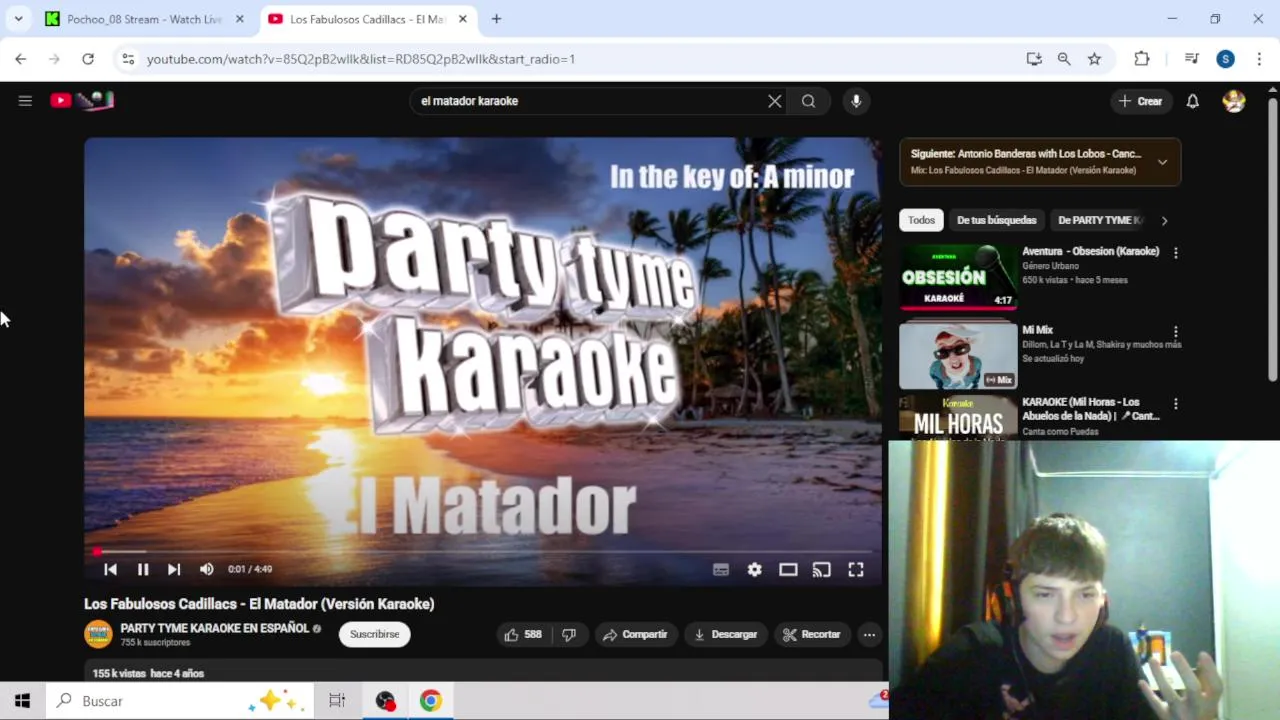The image size is (1280, 720).
Task: Go back in browser history
Action: pyautogui.click(x=21, y=59)
